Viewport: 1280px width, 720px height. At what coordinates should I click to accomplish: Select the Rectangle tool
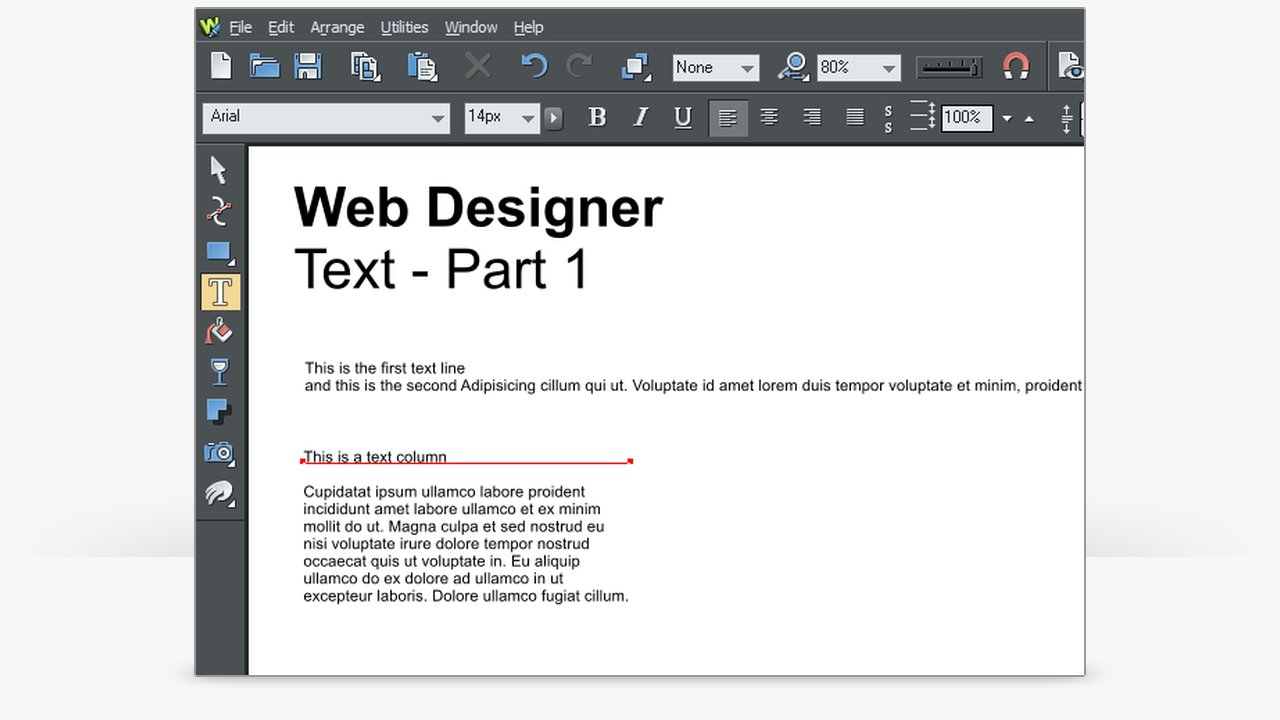pyautogui.click(x=219, y=252)
